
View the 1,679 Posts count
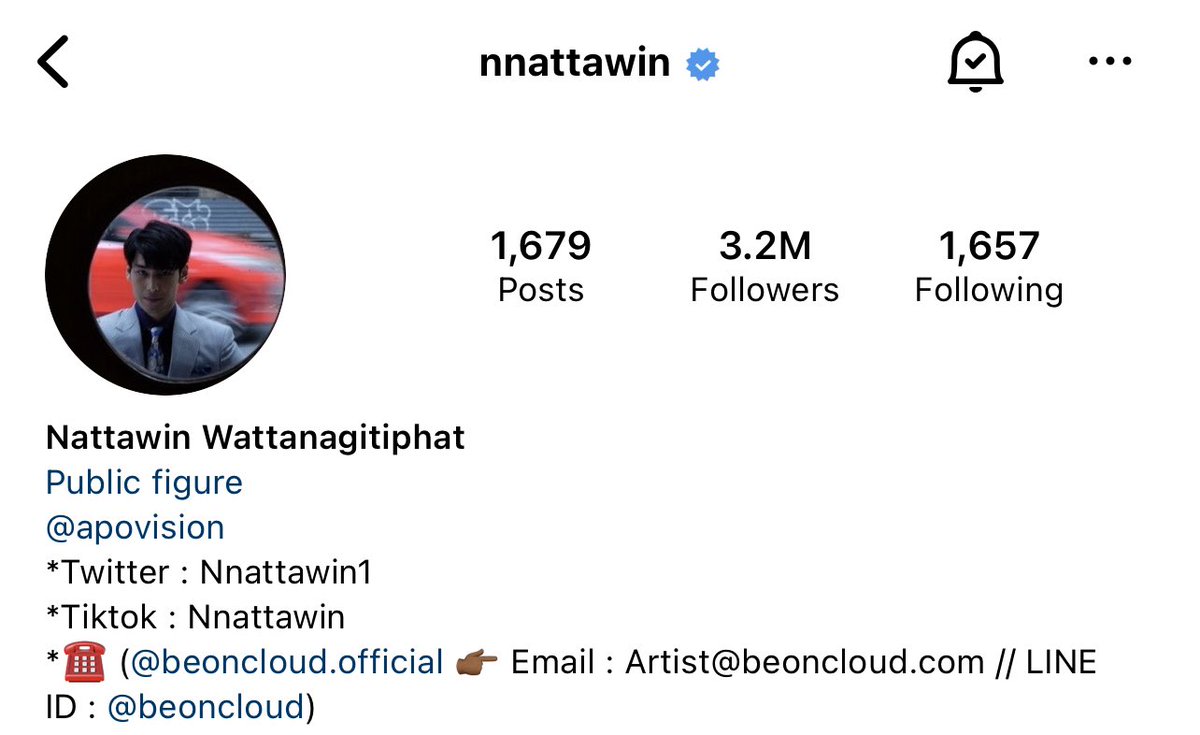point(541,266)
